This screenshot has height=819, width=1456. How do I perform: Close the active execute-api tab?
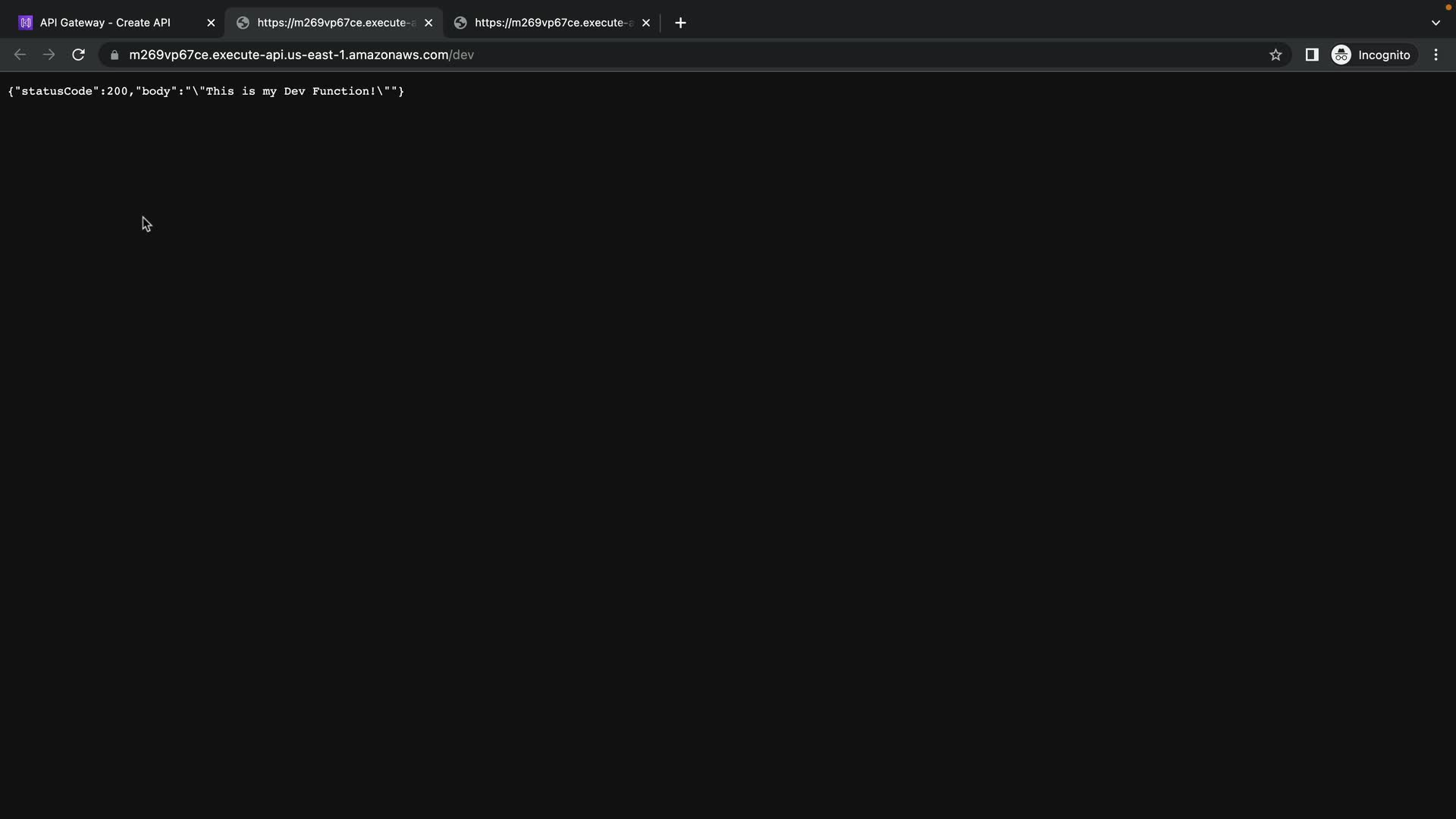pyautogui.click(x=428, y=23)
